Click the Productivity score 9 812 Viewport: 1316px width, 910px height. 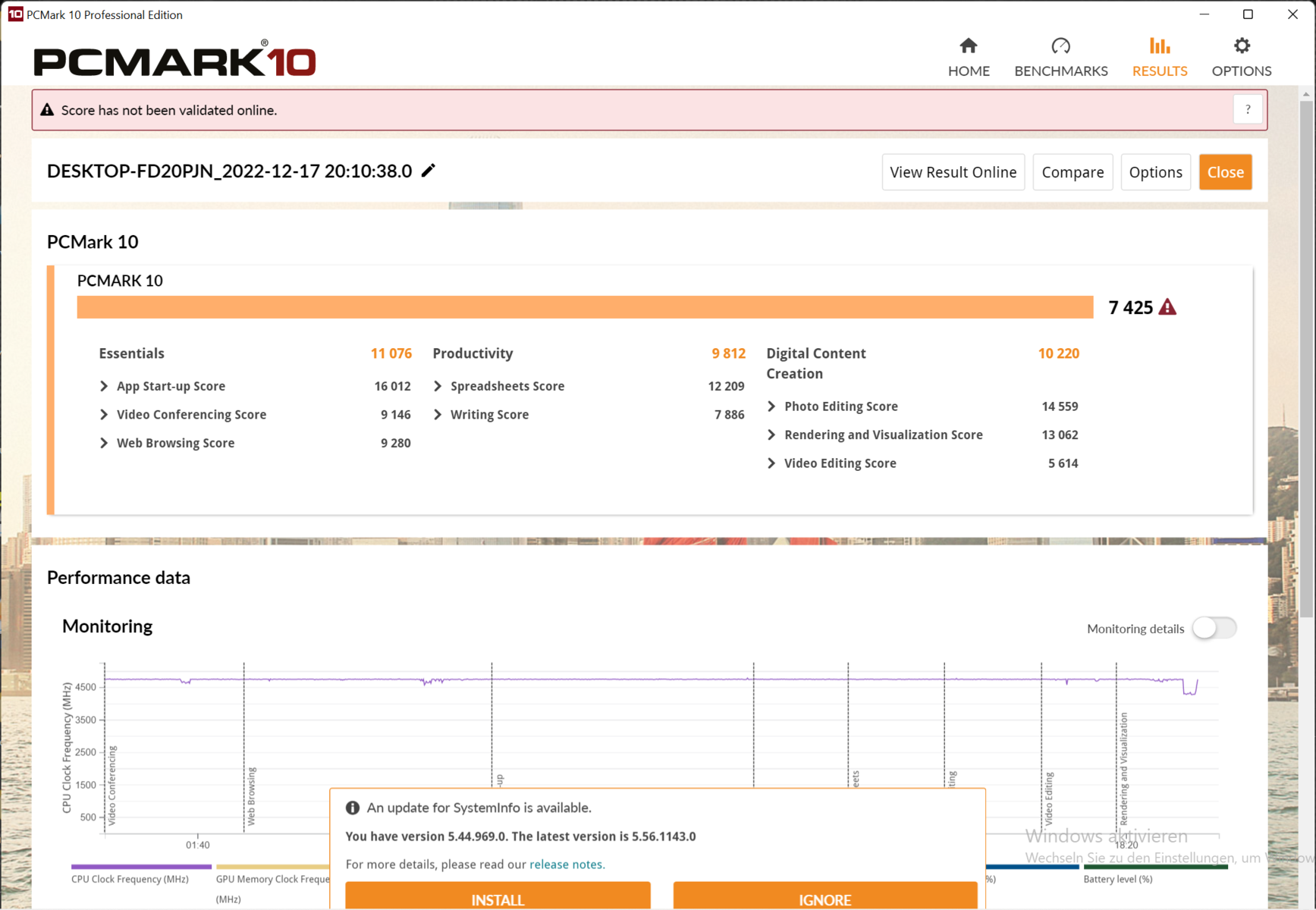click(728, 353)
